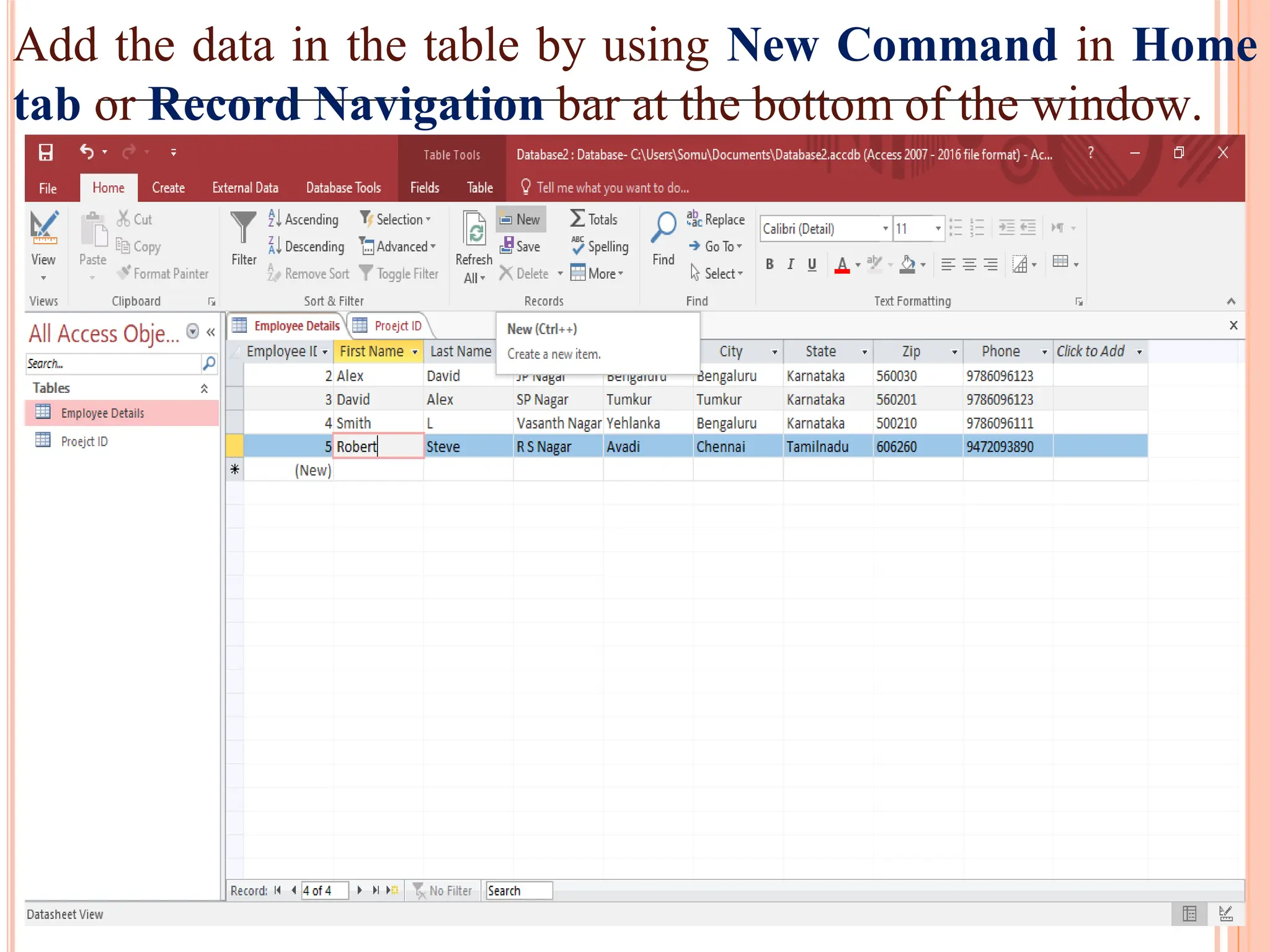Apply background fill color bucket
This screenshot has height=952, width=1270.
pos(908,265)
